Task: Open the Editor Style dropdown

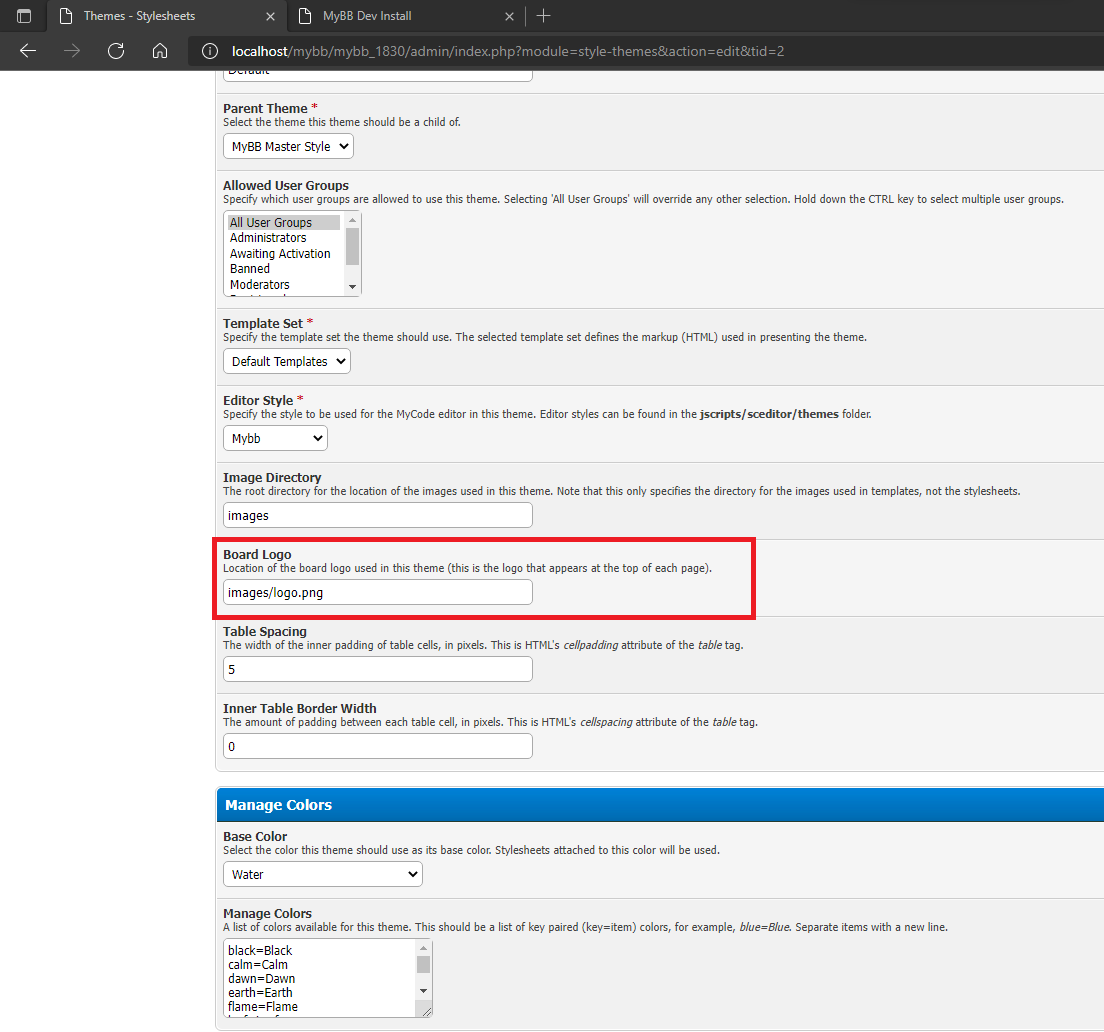Action: pyautogui.click(x=275, y=438)
